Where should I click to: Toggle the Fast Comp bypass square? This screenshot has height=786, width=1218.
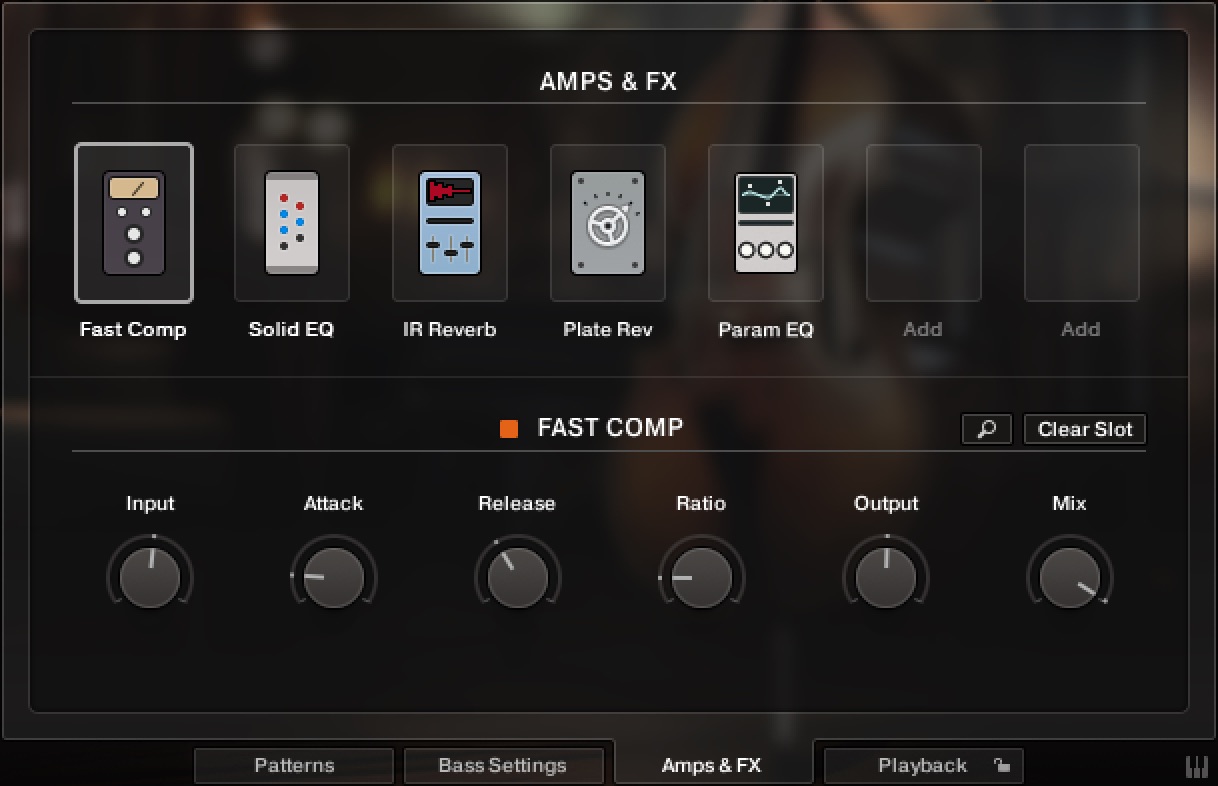point(509,428)
